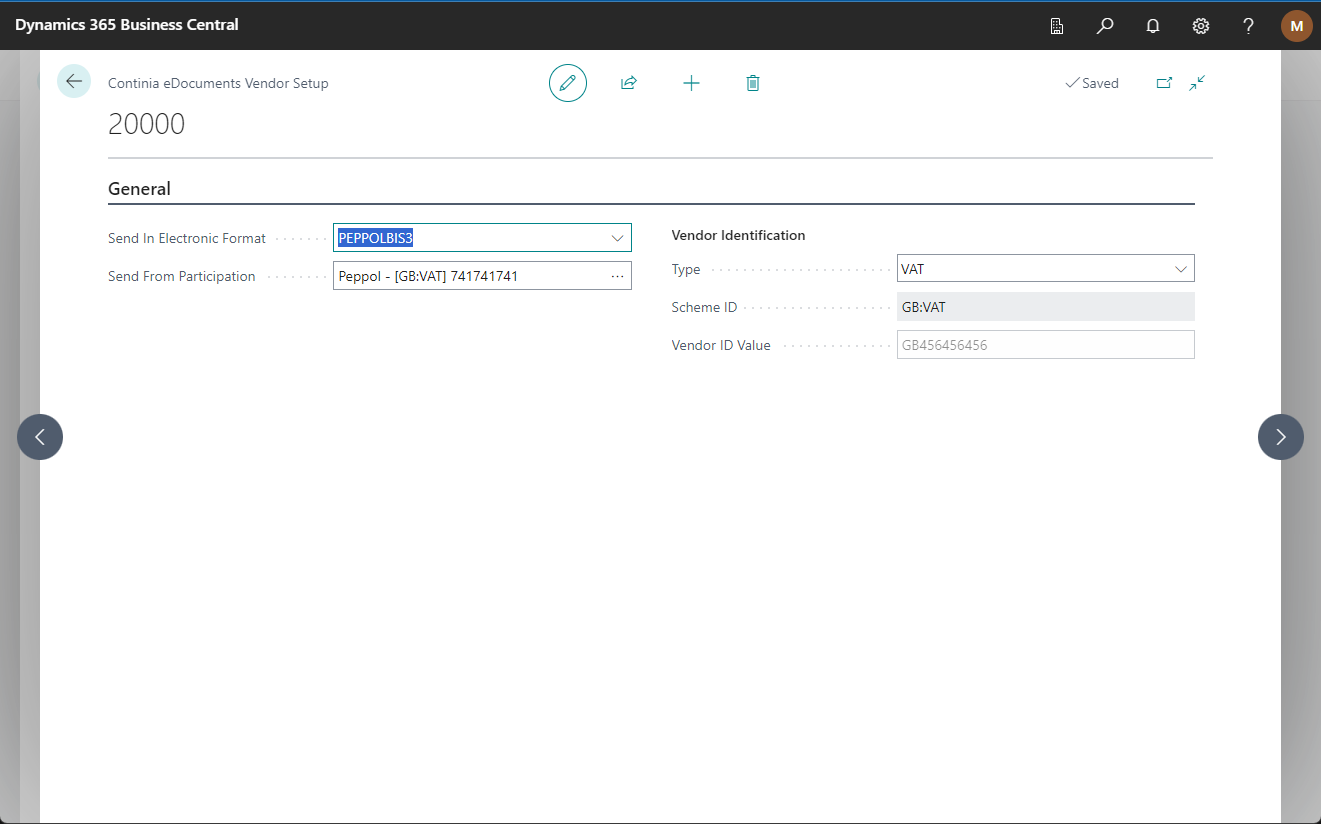
Task: Toggle edit mode with pencil icon
Action: (568, 83)
